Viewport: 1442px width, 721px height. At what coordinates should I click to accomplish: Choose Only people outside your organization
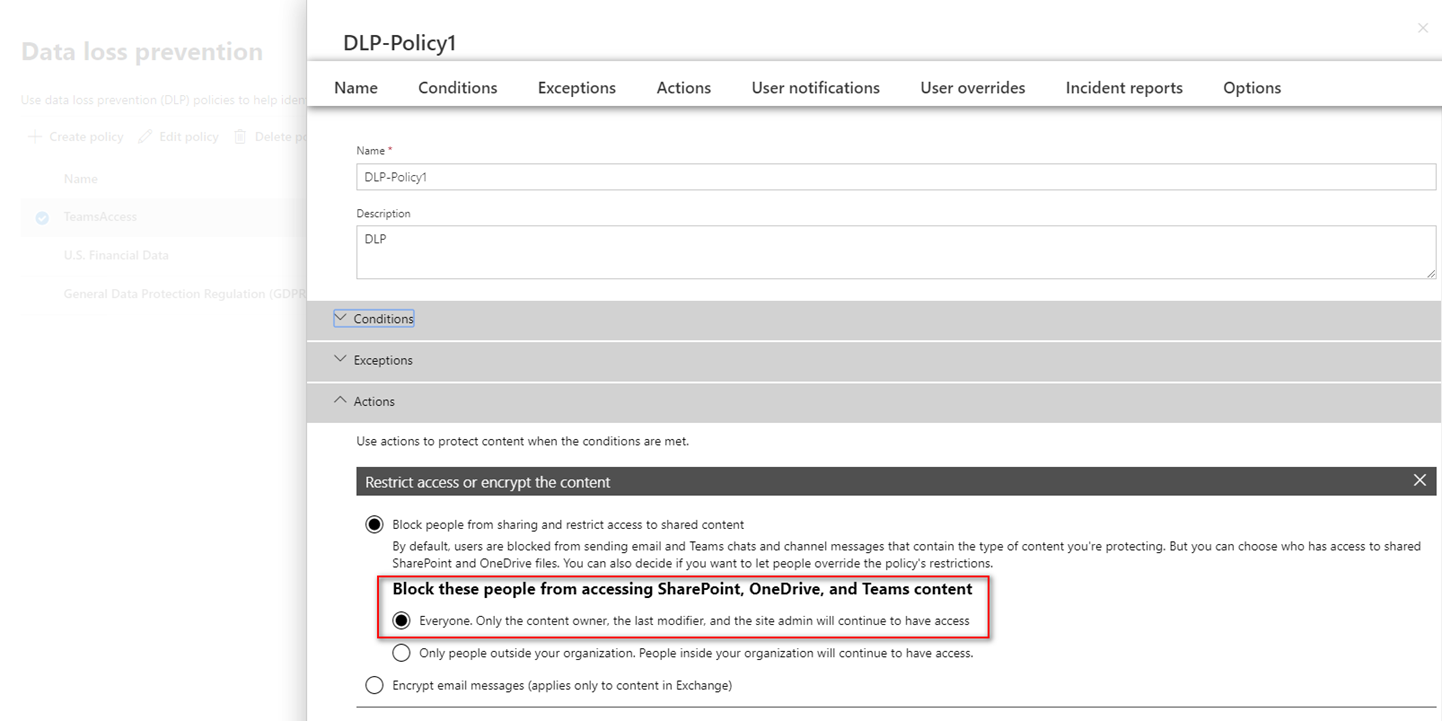[x=401, y=654]
